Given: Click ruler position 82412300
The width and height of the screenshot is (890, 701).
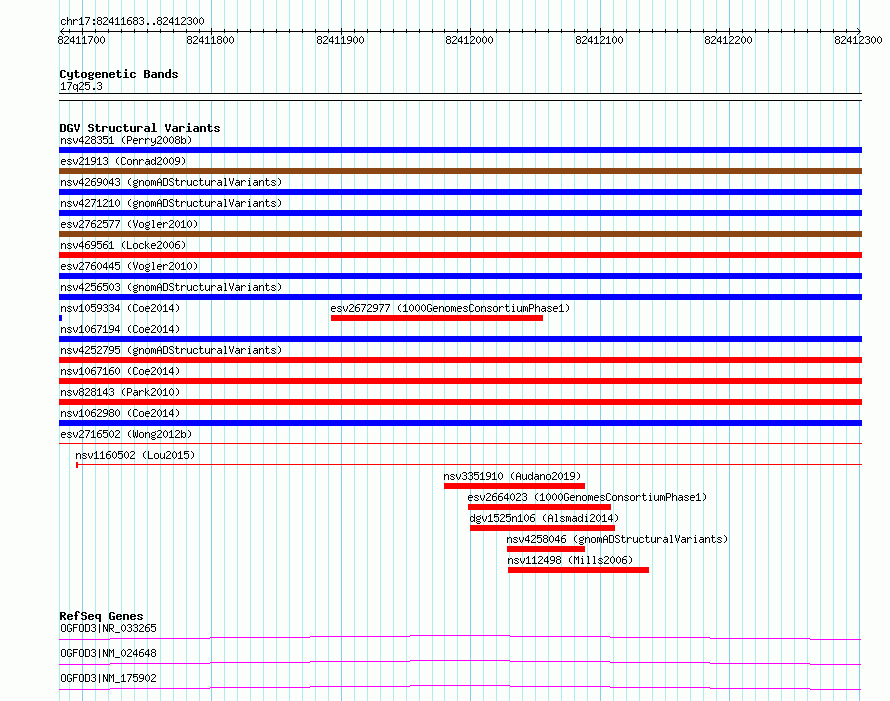Looking at the screenshot, I should click(x=858, y=40).
